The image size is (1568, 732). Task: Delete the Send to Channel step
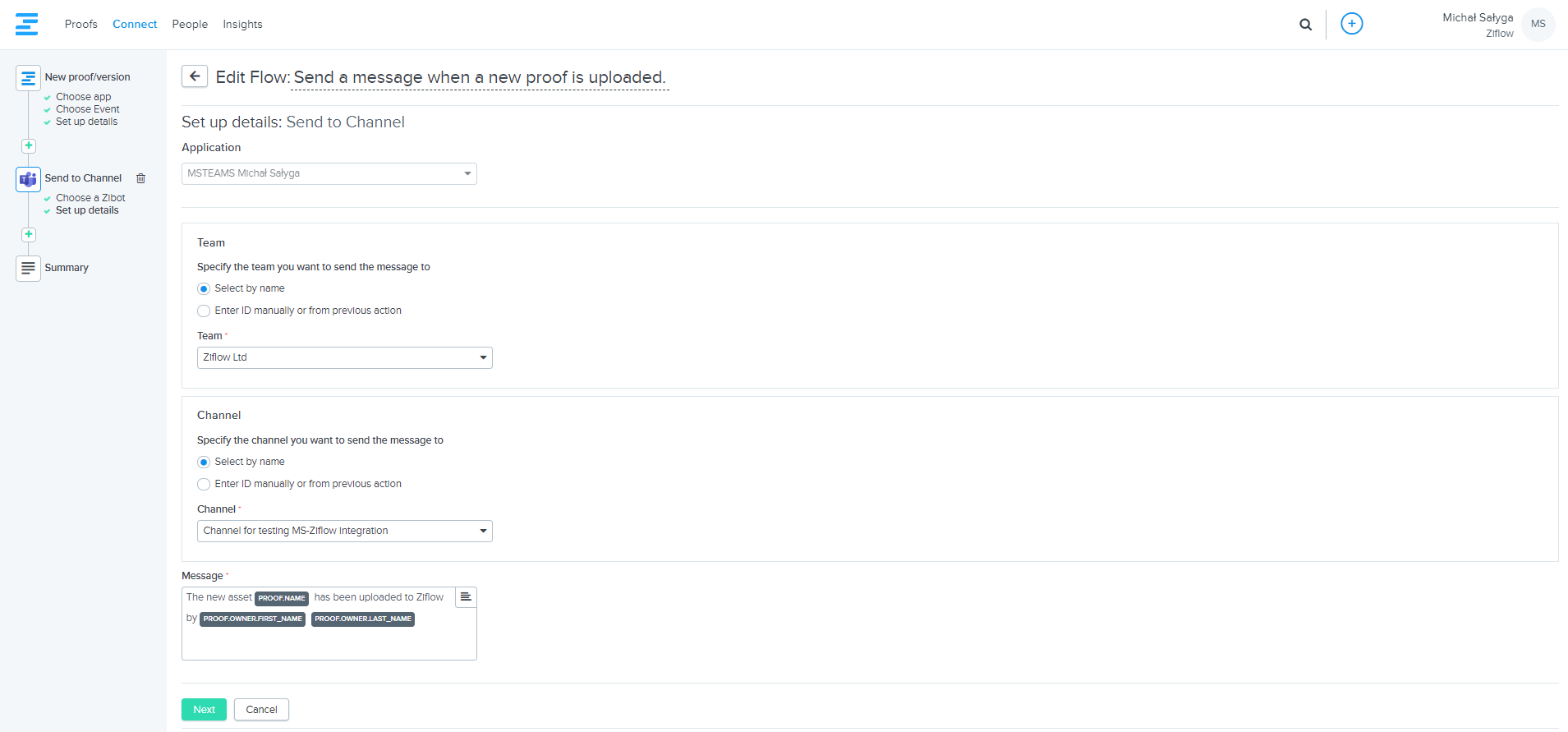pos(140,178)
